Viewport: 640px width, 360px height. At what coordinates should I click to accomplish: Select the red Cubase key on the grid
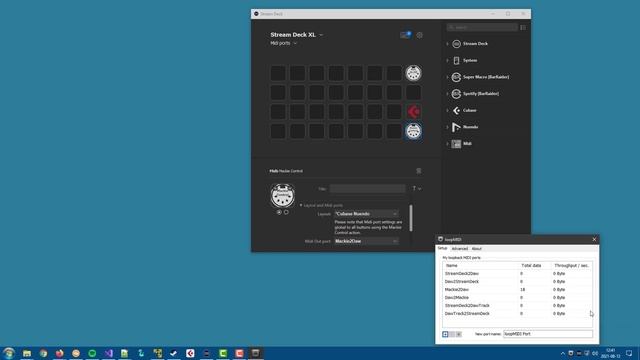tap(413, 111)
